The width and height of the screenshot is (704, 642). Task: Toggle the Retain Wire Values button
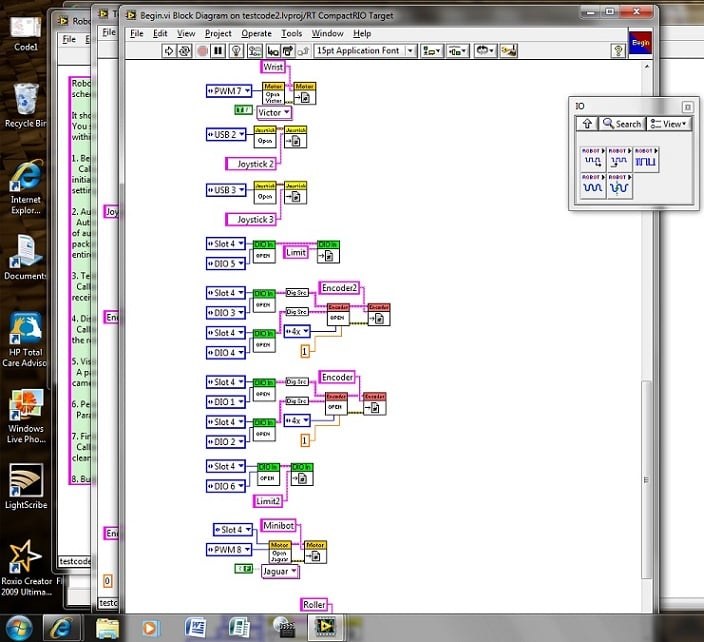[255, 51]
